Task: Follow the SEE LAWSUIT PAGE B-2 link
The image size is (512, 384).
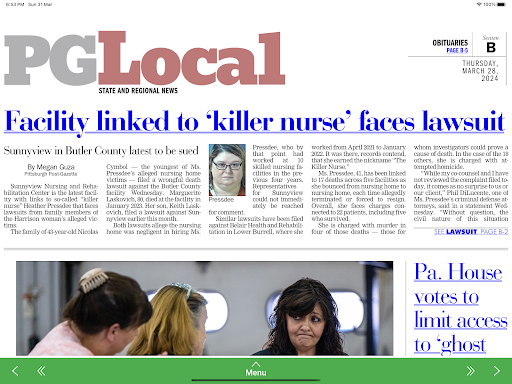Action: (471, 232)
